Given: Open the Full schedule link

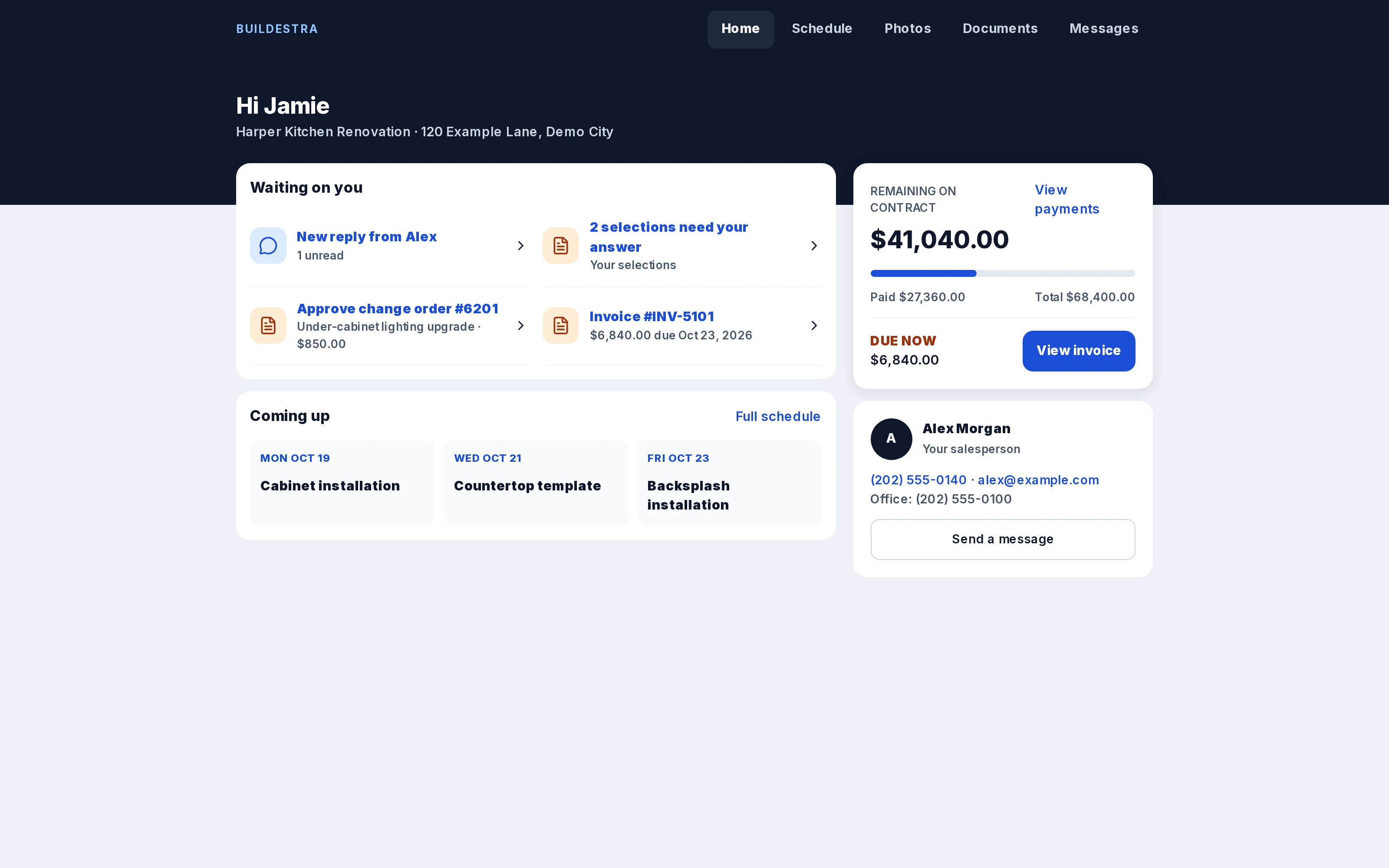Looking at the screenshot, I should pyautogui.click(x=778, y=417).
